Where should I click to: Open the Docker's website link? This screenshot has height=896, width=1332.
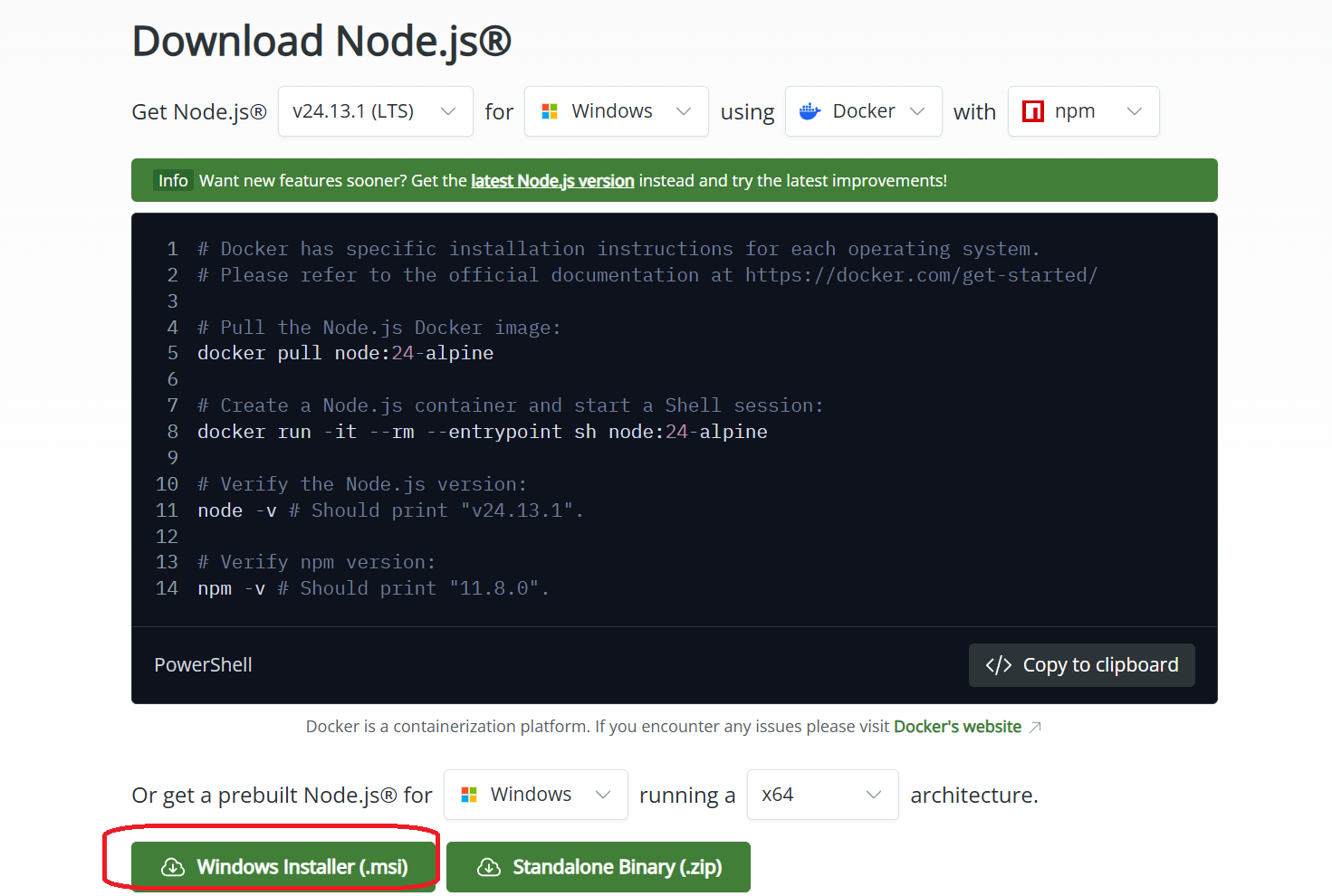coord(957,727)
